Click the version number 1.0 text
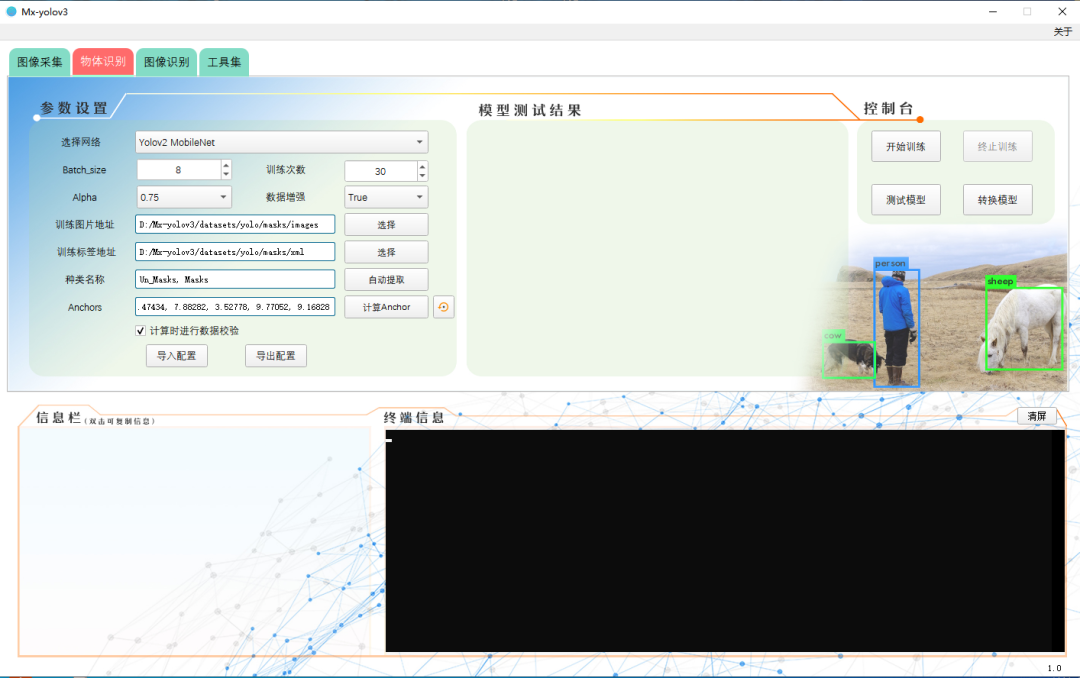This screenshot has height=678, width=1080. [1055, 668]
